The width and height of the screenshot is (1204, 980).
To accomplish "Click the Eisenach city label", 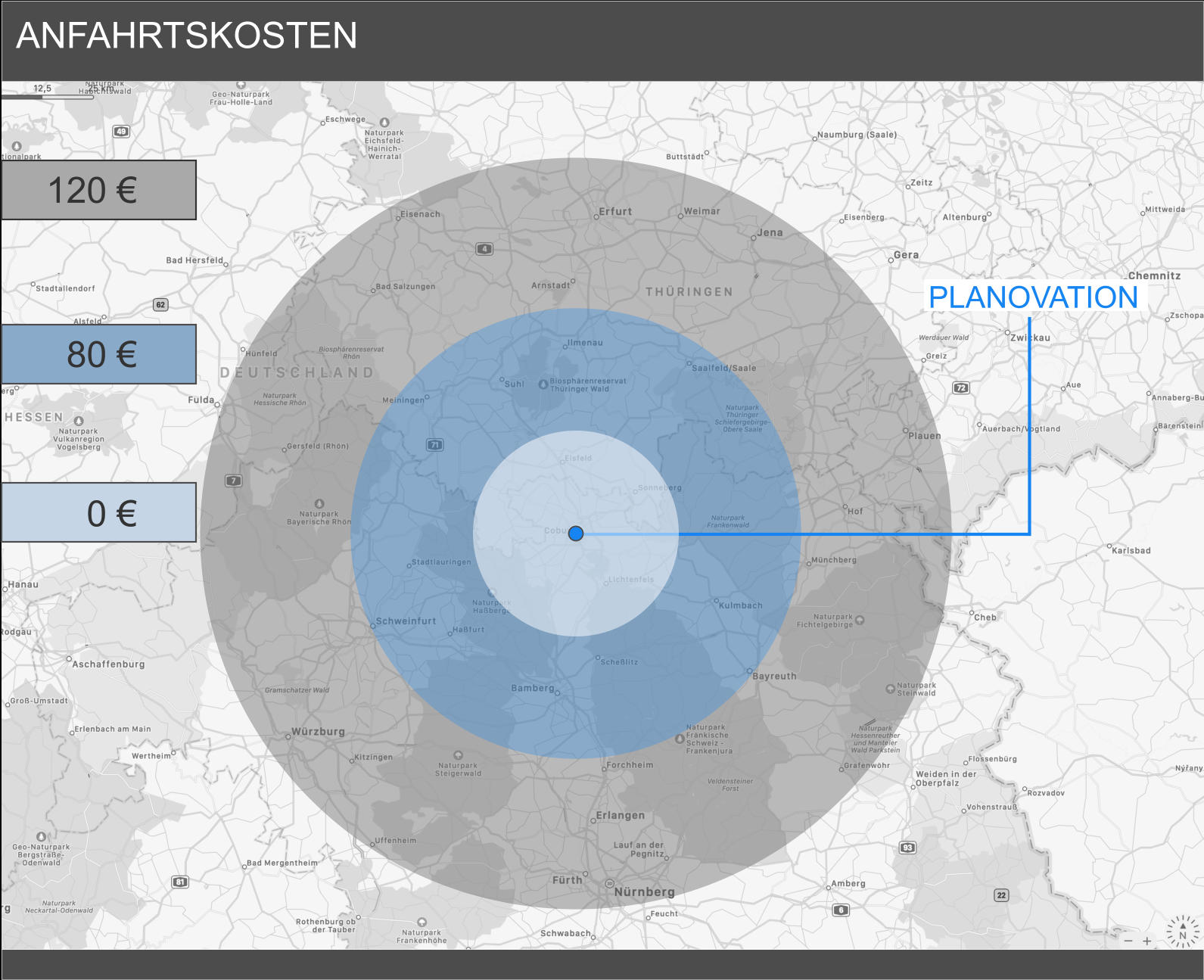I will pyautogui.click(x=420, y=214).
